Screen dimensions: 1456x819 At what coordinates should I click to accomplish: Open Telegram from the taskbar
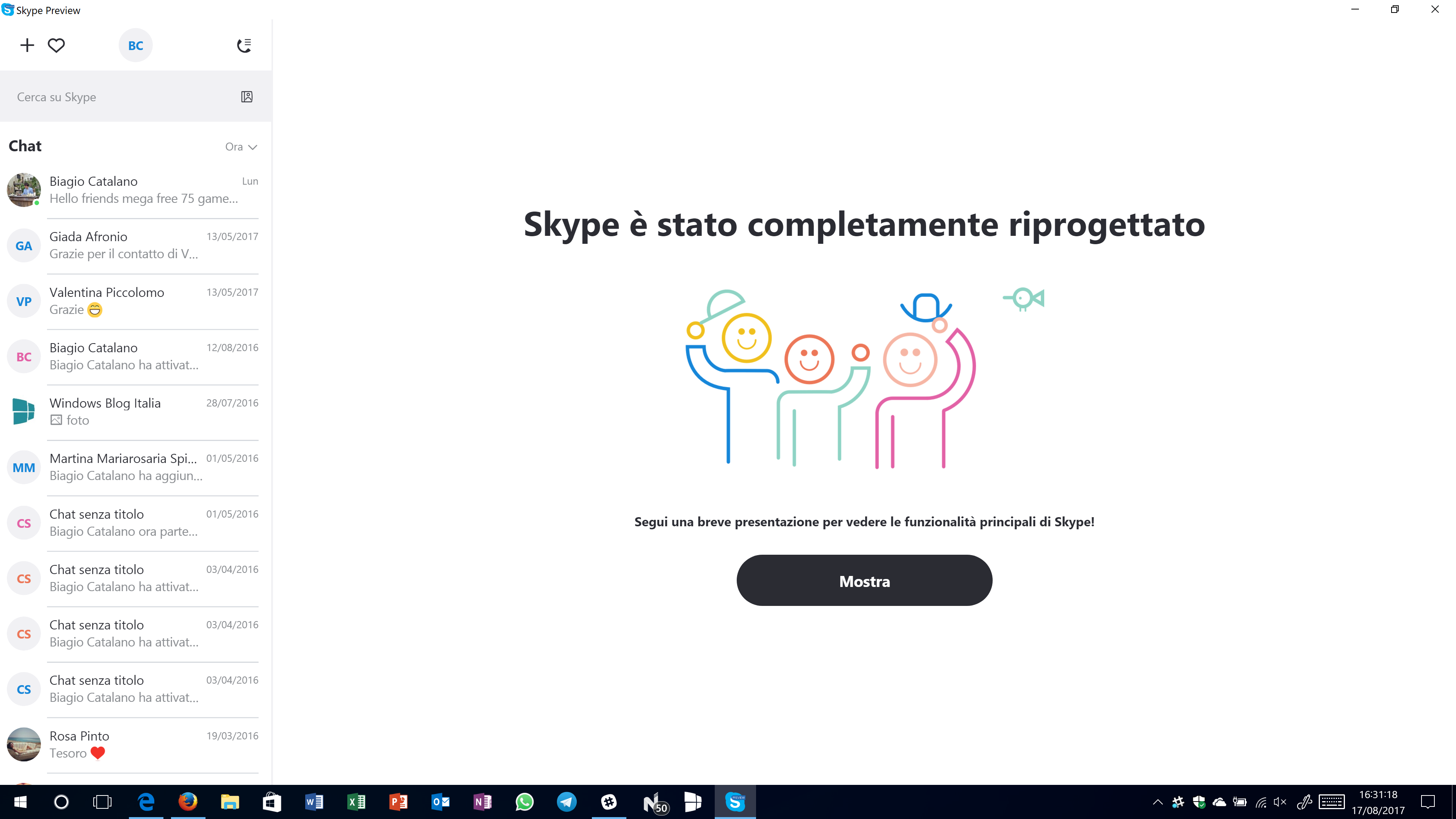566,802
